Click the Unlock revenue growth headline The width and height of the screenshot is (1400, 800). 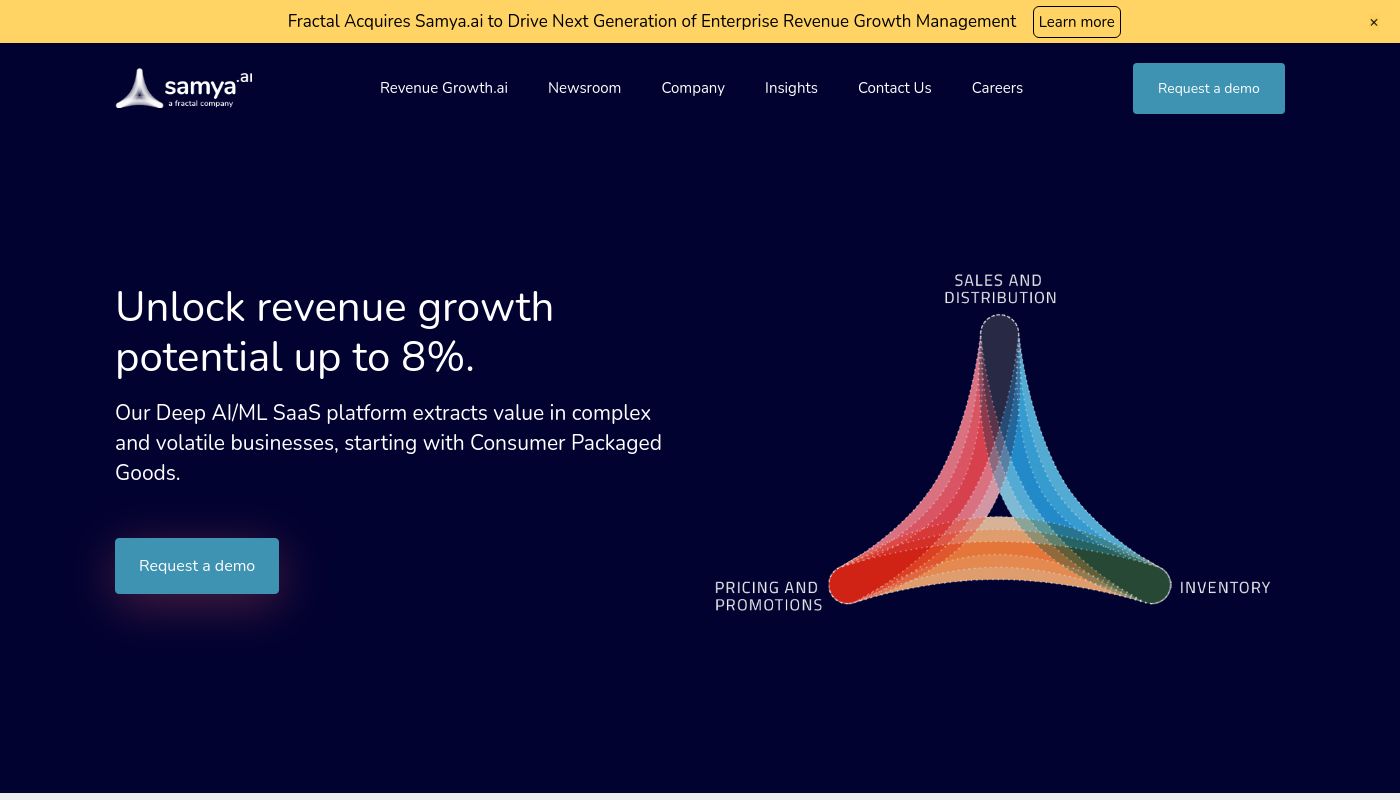coord(334,332)
